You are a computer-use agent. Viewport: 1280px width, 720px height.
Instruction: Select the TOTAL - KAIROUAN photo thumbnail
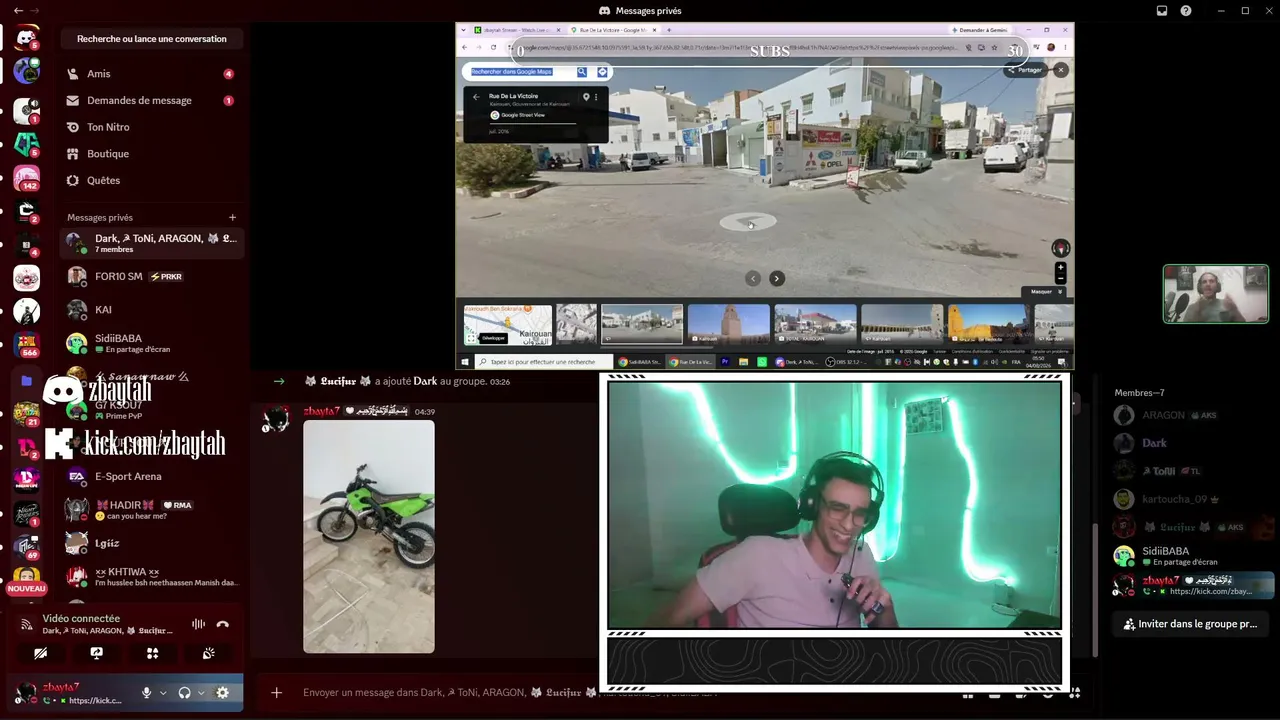[x=815, y=325]
